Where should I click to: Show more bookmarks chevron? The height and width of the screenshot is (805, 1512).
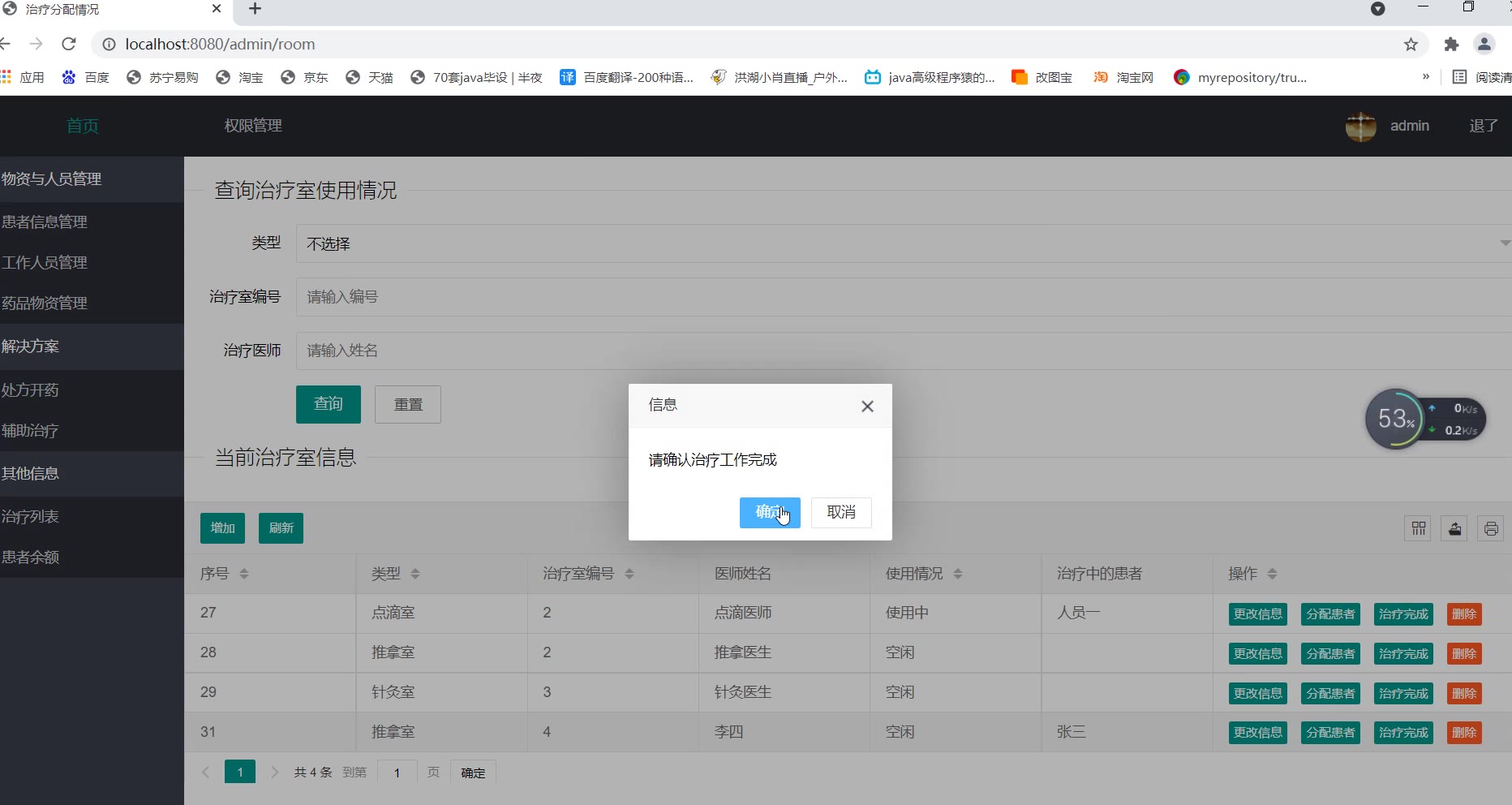(x=1426, y=76)
